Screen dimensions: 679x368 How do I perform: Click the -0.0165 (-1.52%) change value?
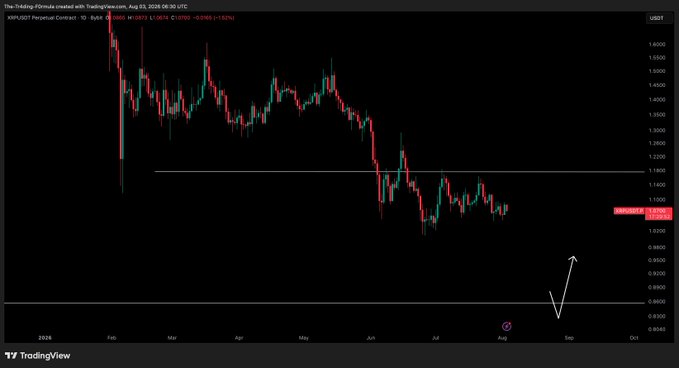(213, 18)
